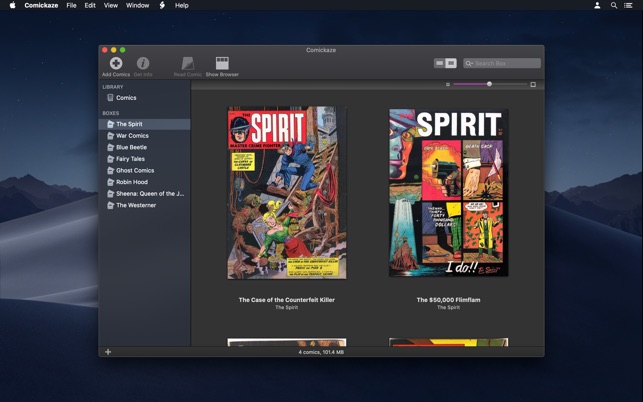Adjust the thumbnail size slider
Image resolution: width=643 pixels, height=402 pixels.
[489, 85]
